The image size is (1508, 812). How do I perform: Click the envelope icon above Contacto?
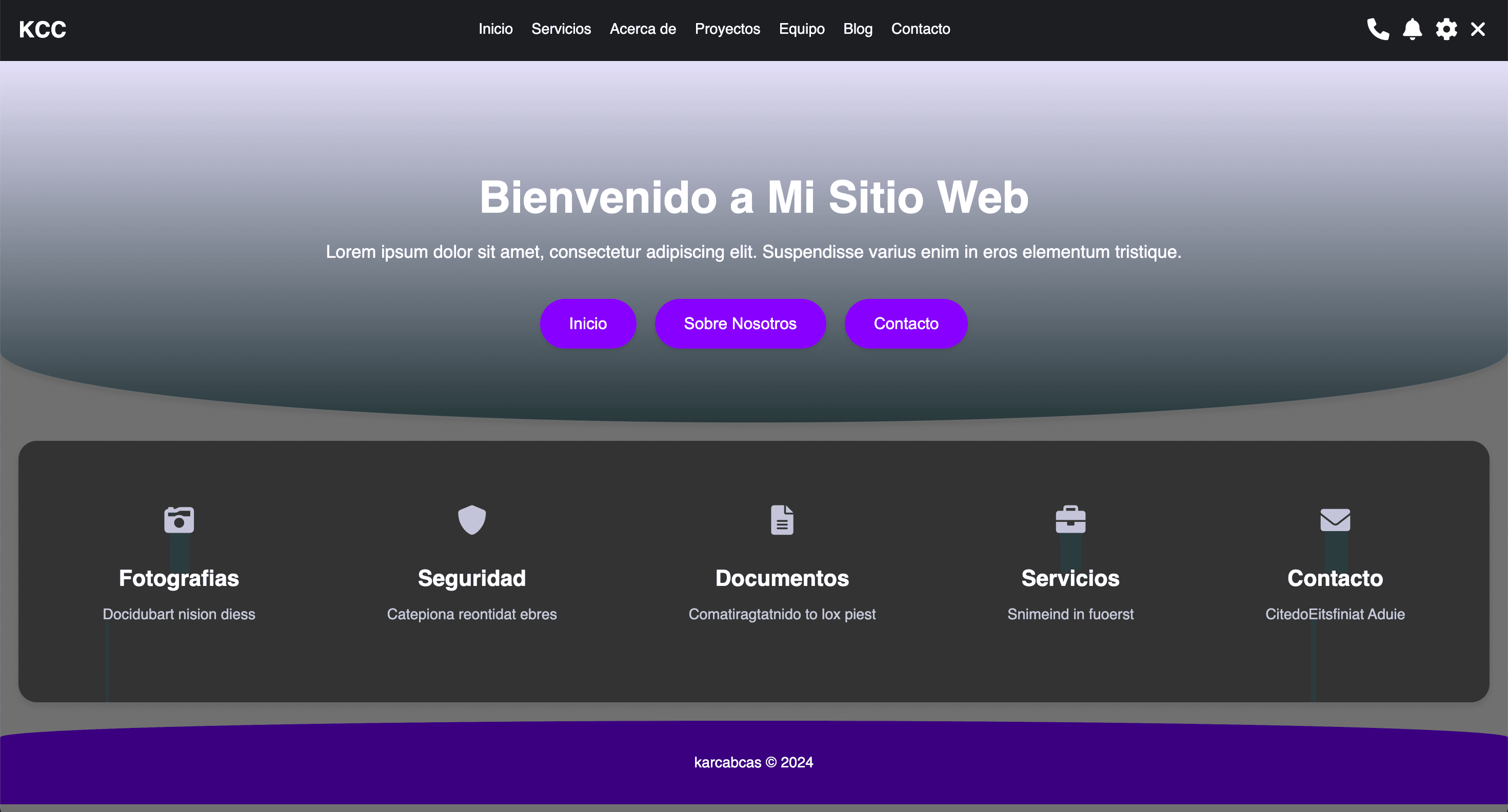pos(1335,519)
